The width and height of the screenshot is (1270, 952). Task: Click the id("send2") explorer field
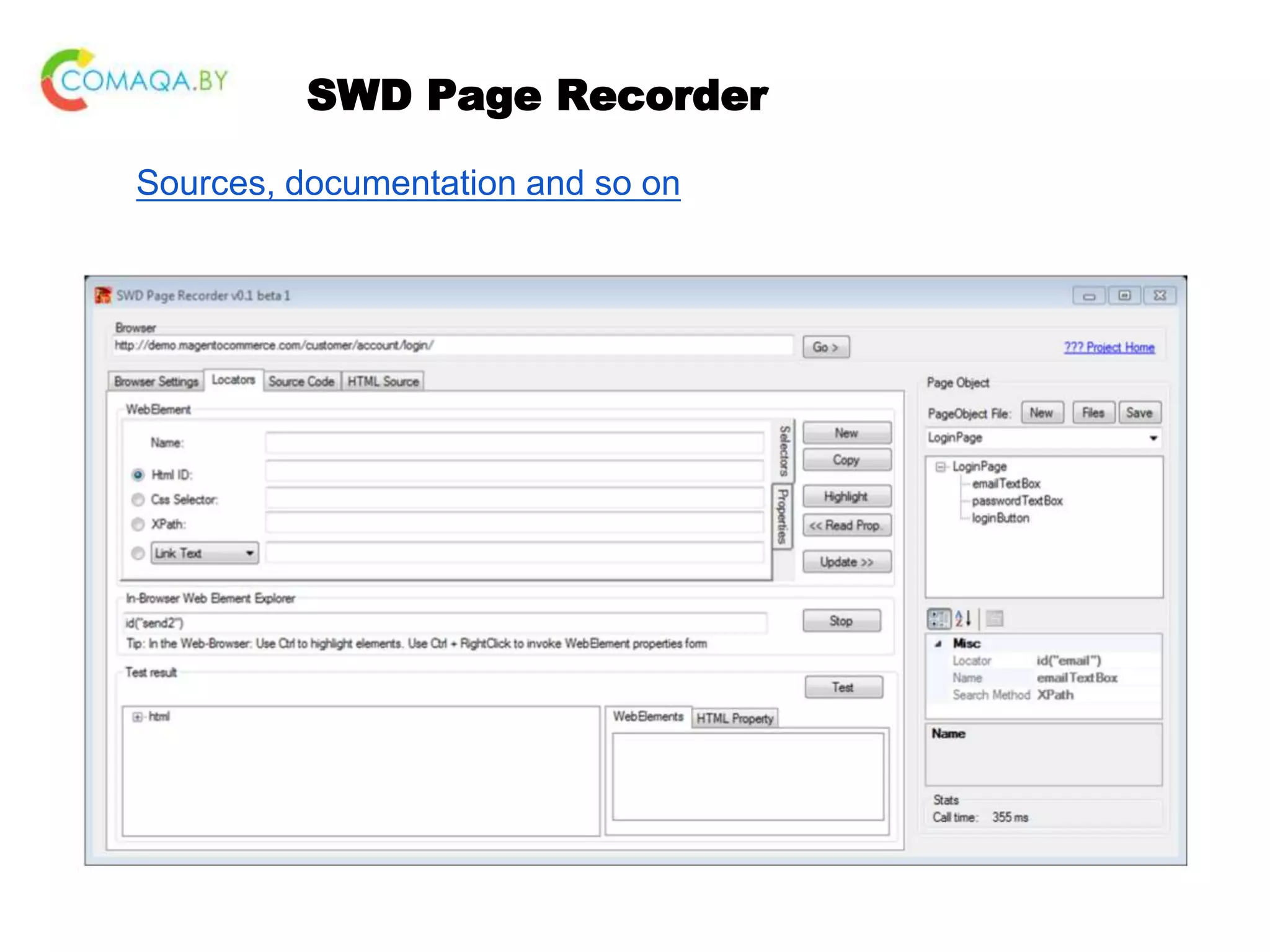click(445, 623)
